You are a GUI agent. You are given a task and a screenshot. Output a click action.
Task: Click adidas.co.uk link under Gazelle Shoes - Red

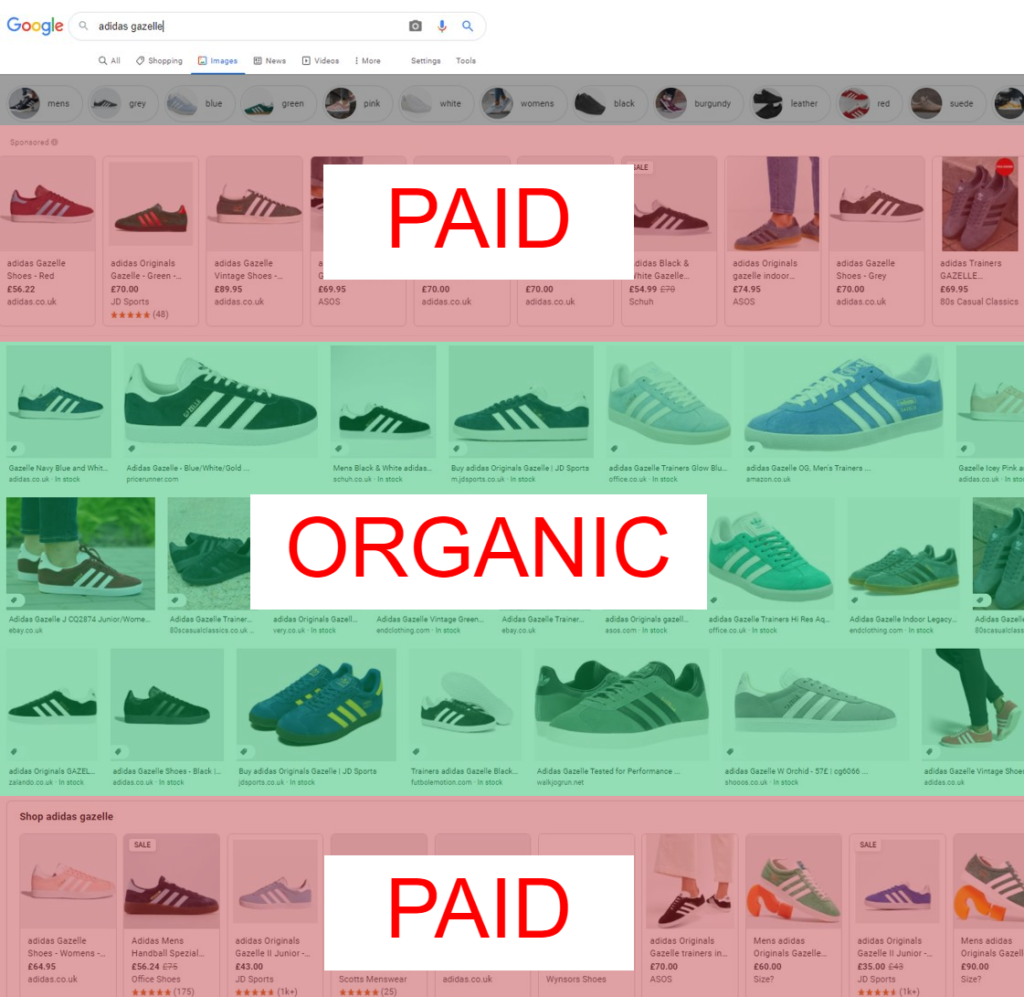[32, 302]
